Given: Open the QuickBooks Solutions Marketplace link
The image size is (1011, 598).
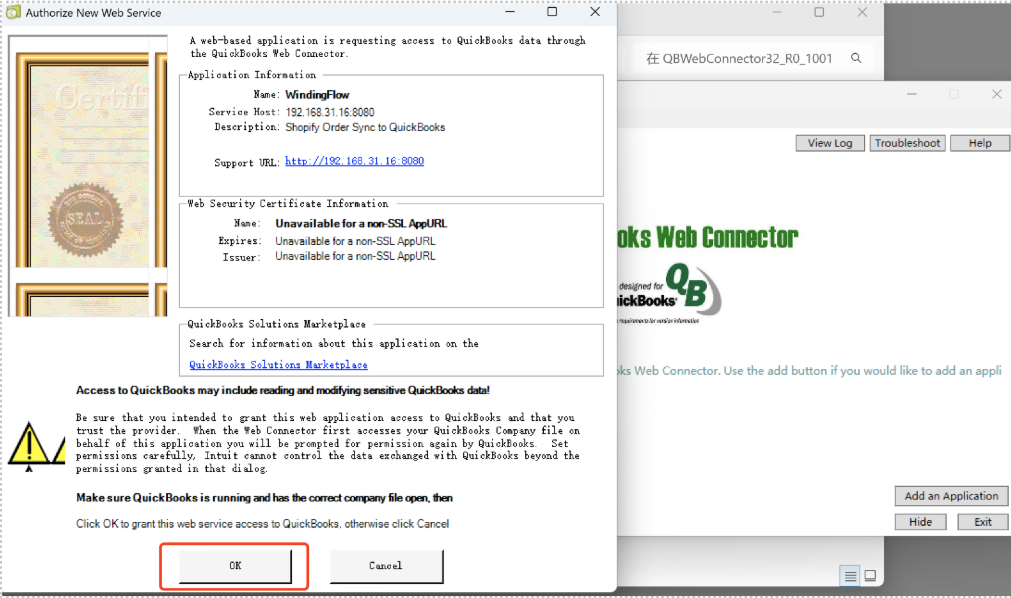Looking at the screenshot, I should (x=279, y=365).
